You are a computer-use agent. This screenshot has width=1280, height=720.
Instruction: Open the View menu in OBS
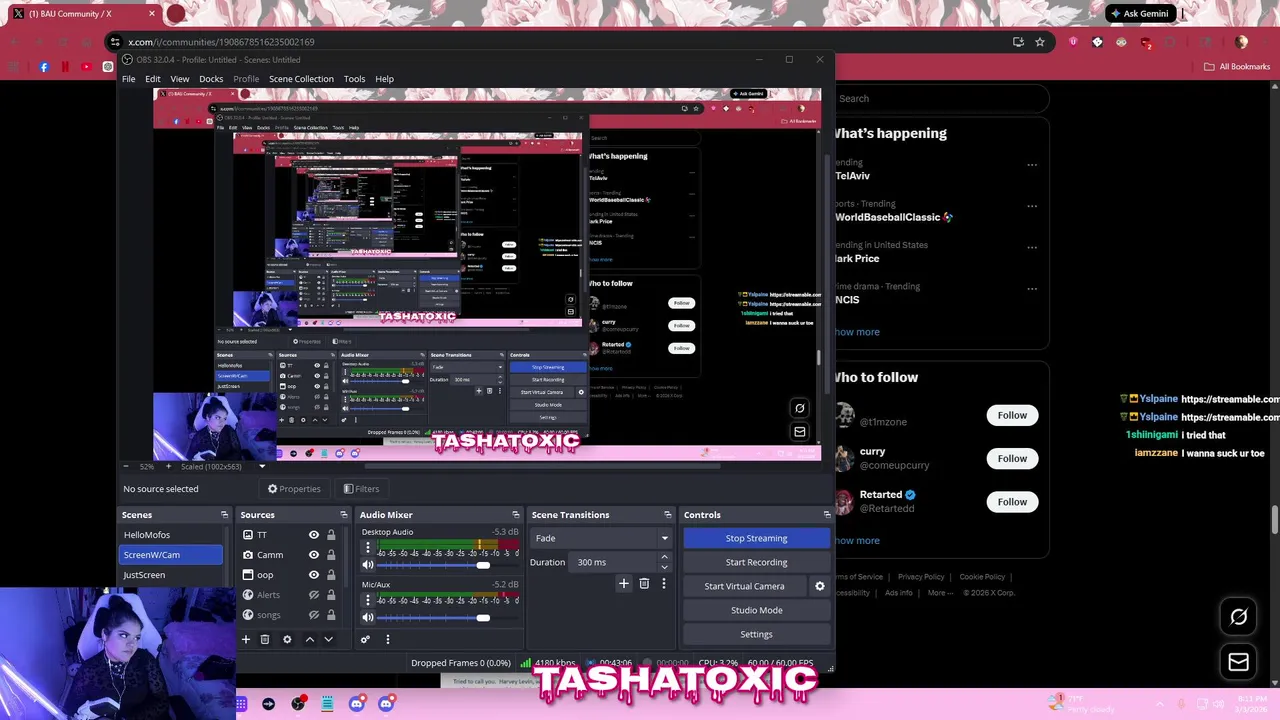click(180, 79)
